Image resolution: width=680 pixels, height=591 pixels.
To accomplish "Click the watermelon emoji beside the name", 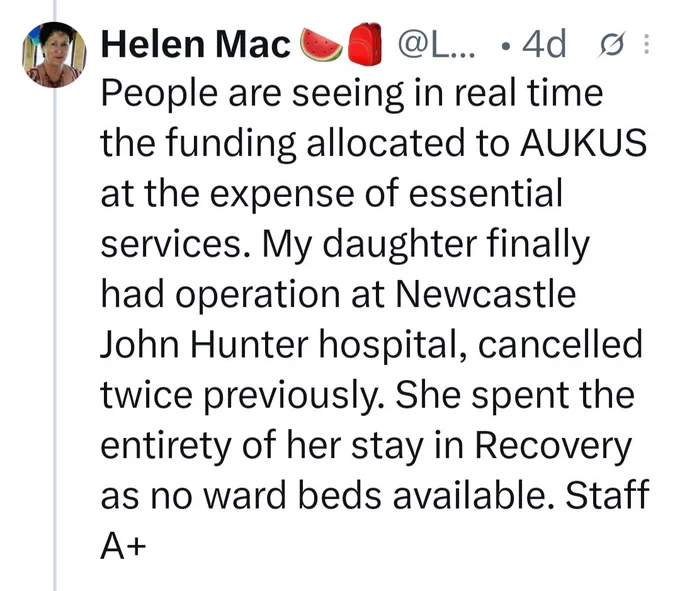I will click(x=321, y=45).
